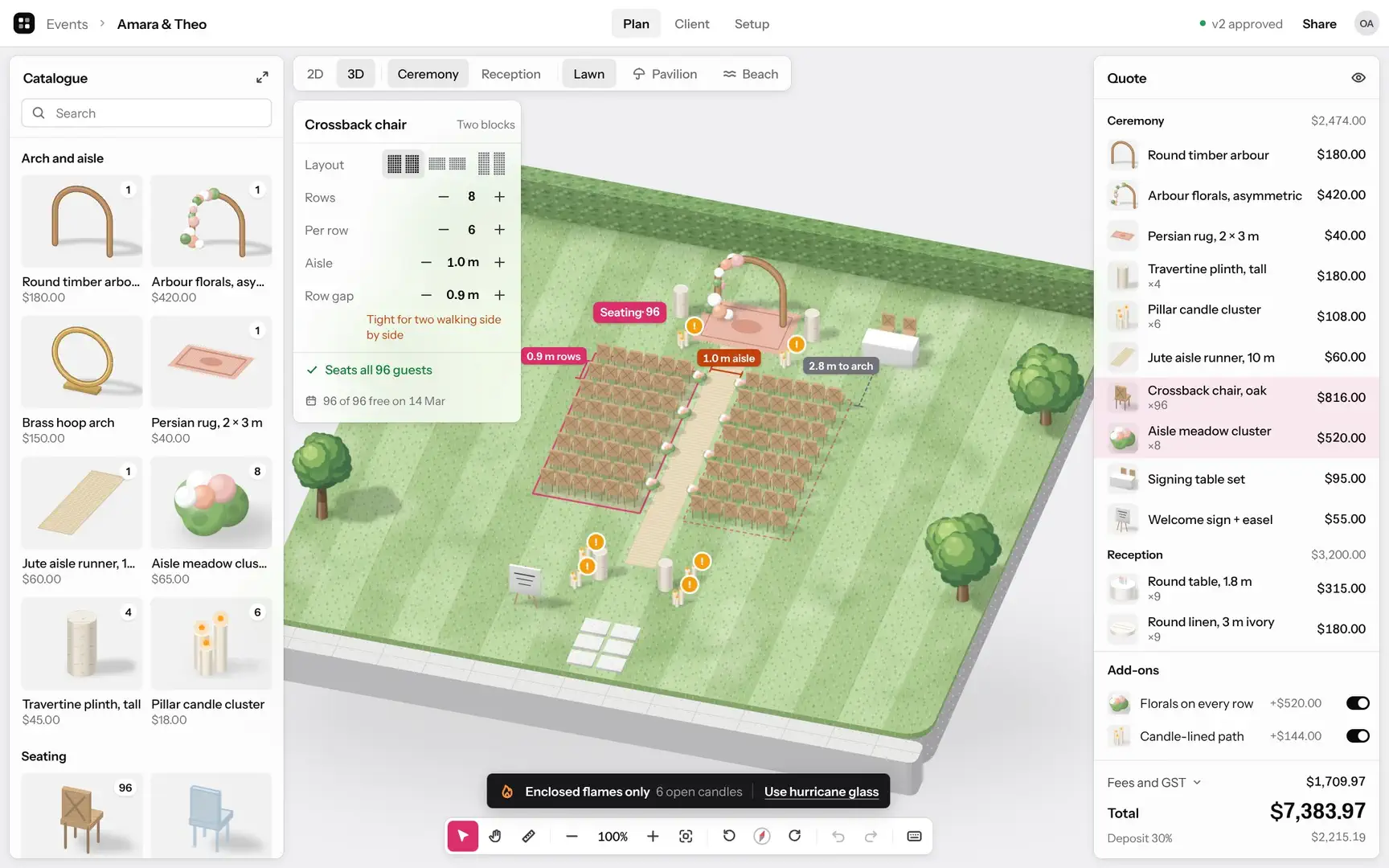Reset compass orientation

pyautogui.click(x=762, y=836)
